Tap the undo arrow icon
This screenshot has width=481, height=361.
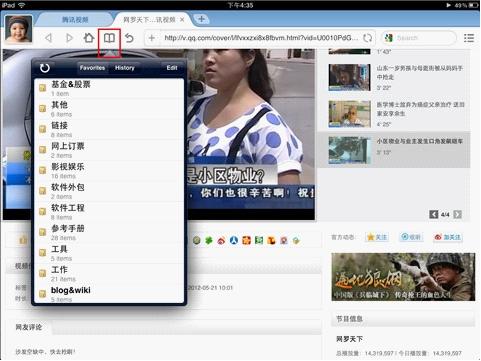tap(129, 38)
